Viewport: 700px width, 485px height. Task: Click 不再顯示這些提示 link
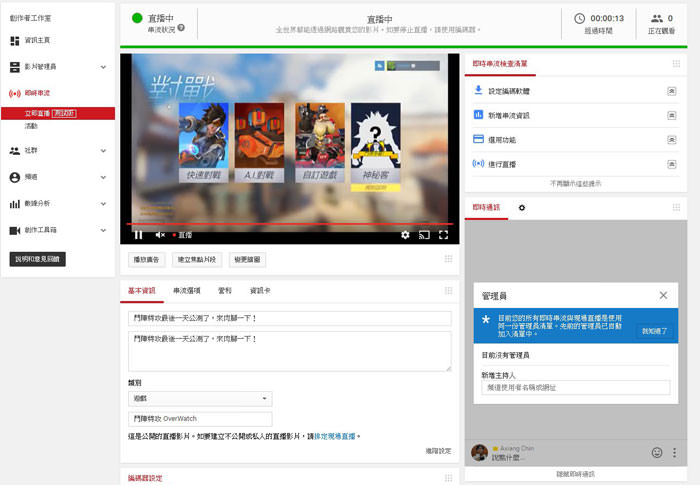(575, 184)
